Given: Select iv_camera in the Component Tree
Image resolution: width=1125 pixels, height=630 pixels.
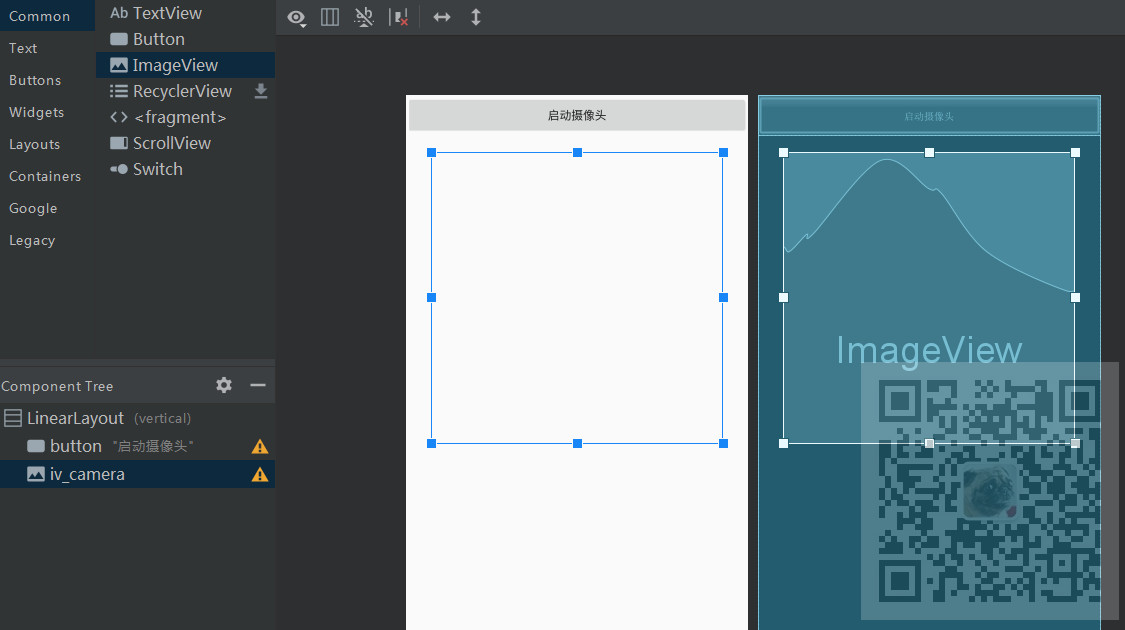Looking at the screenshot, I should [138, 474].
